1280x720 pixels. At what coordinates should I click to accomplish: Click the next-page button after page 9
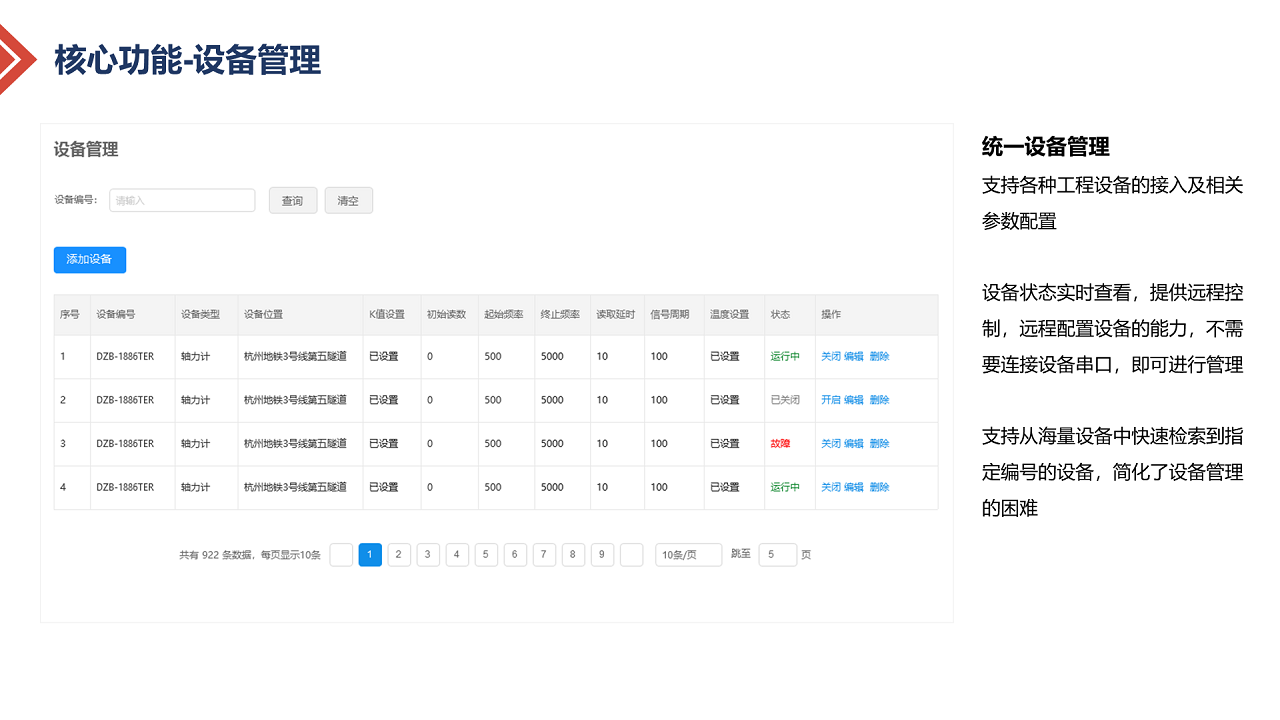tap(631, 555)
